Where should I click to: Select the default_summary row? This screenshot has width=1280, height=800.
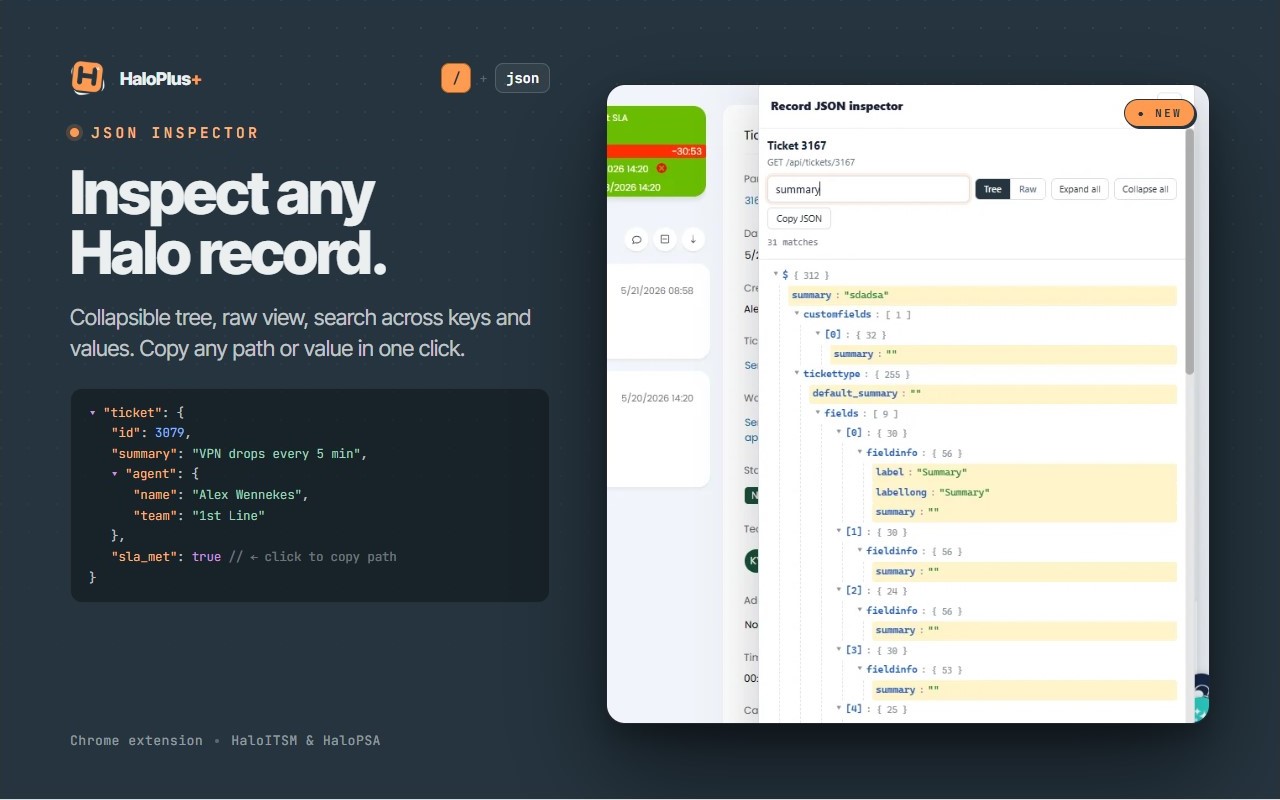coord(993,393)
